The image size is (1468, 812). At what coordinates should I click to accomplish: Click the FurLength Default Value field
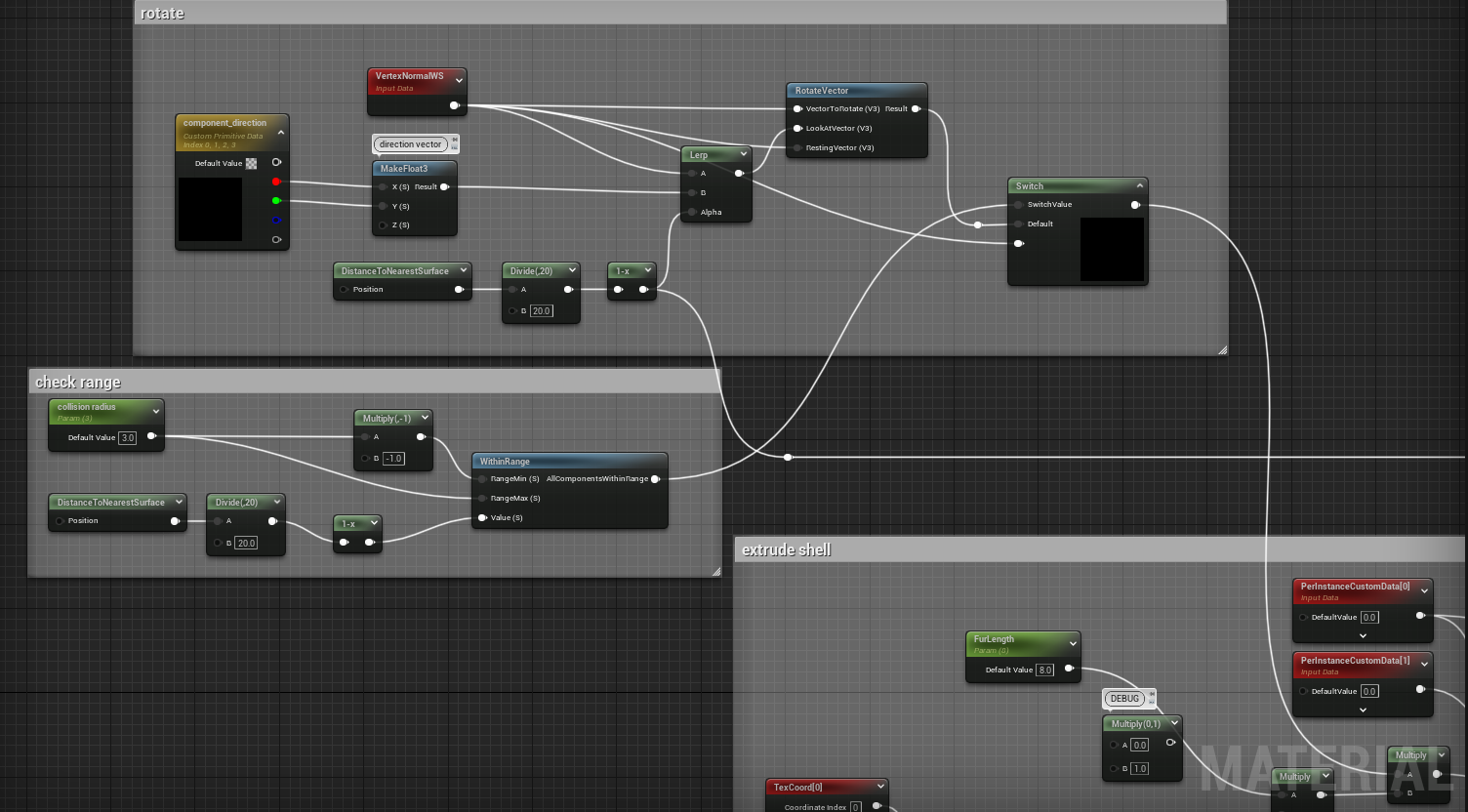coord(1045,670)
